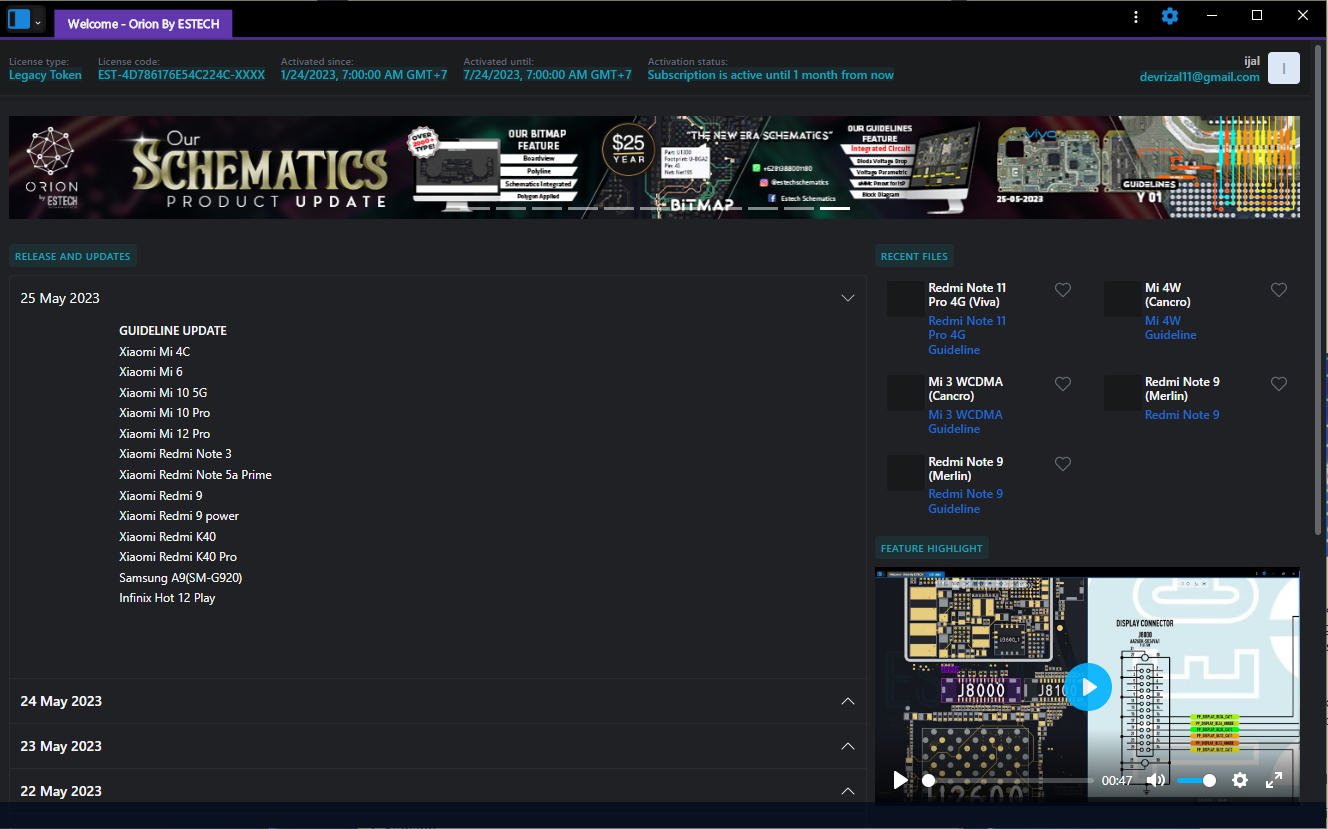Screen dimensions: 1328x829
Task: Click the 'Xiaomi Redmi Note 3' row
Action: click(175, 454)
